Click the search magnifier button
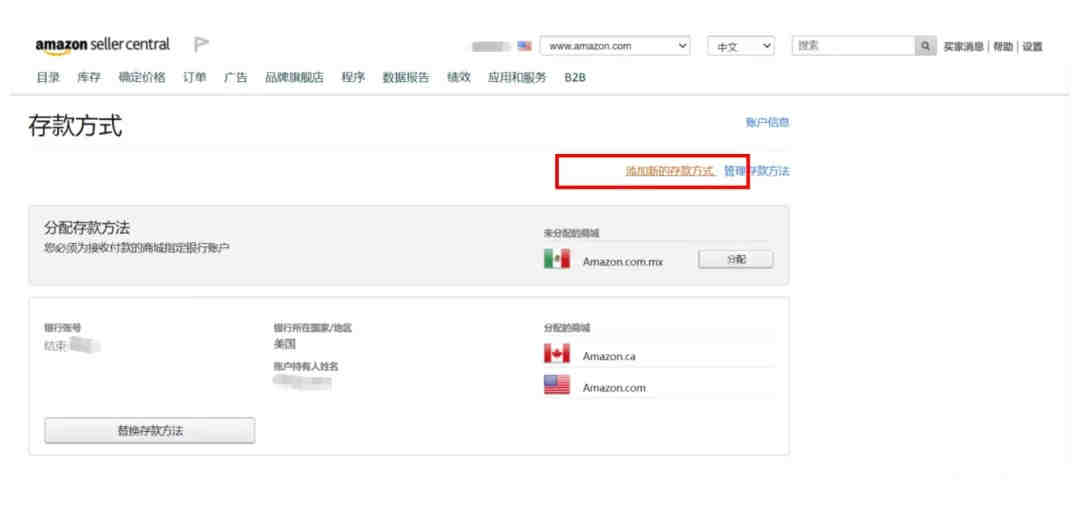The height and width of the screenshot is (510, 1080). pos(925,46)
